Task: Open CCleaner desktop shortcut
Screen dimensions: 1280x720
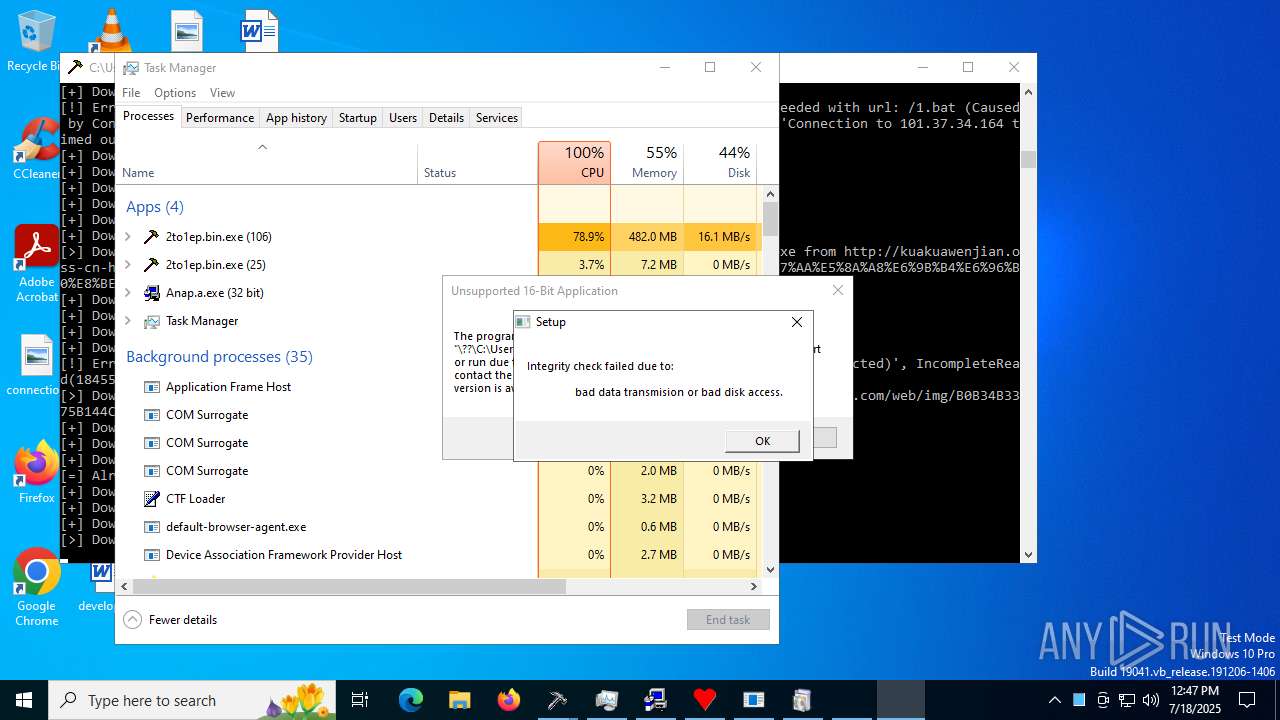Action: pyautogui.click(x=36, y=148)
